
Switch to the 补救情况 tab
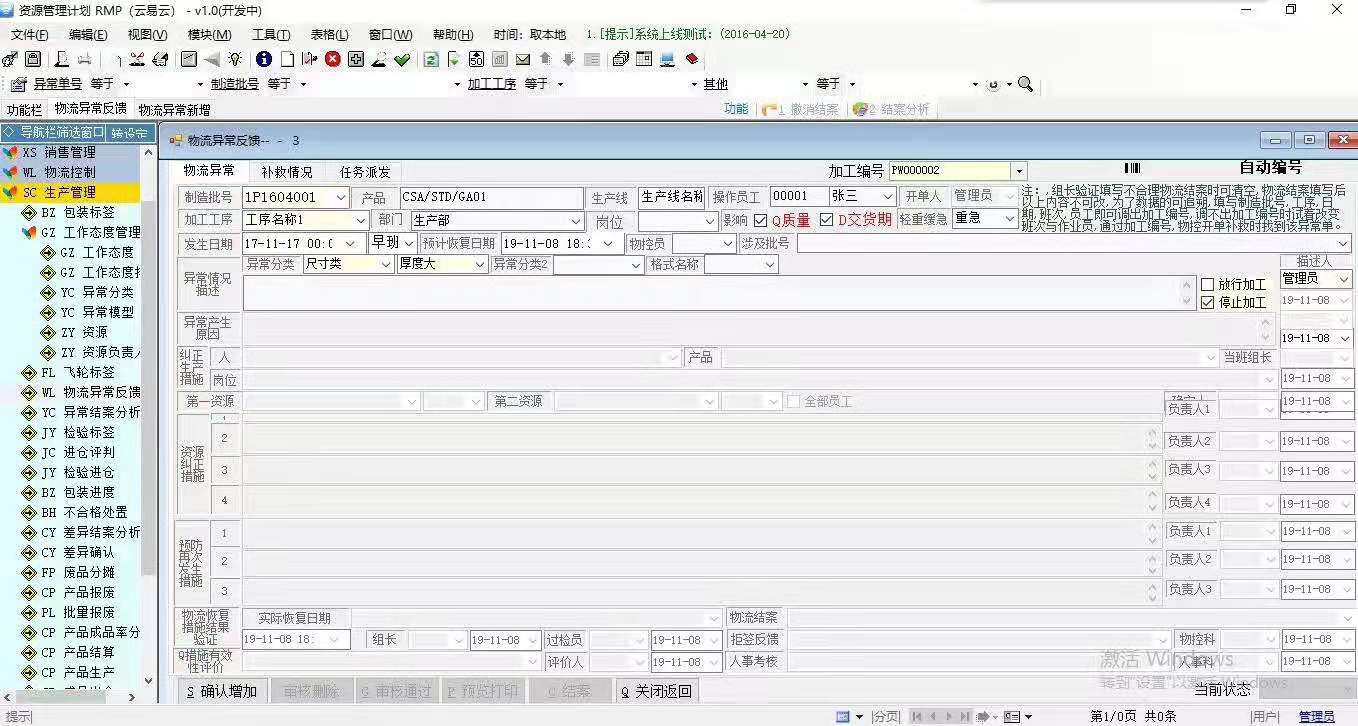pyautogui.click(x=287, y=170)
